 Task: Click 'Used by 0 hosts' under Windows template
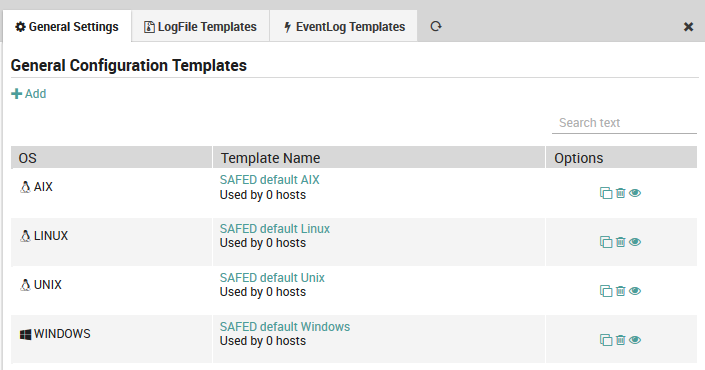(x=263, y=341)
